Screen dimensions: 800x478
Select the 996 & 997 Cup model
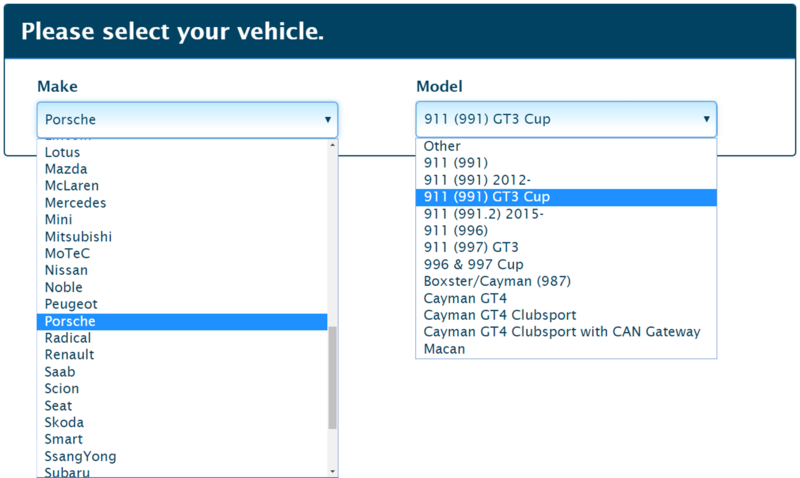point(566,264)
